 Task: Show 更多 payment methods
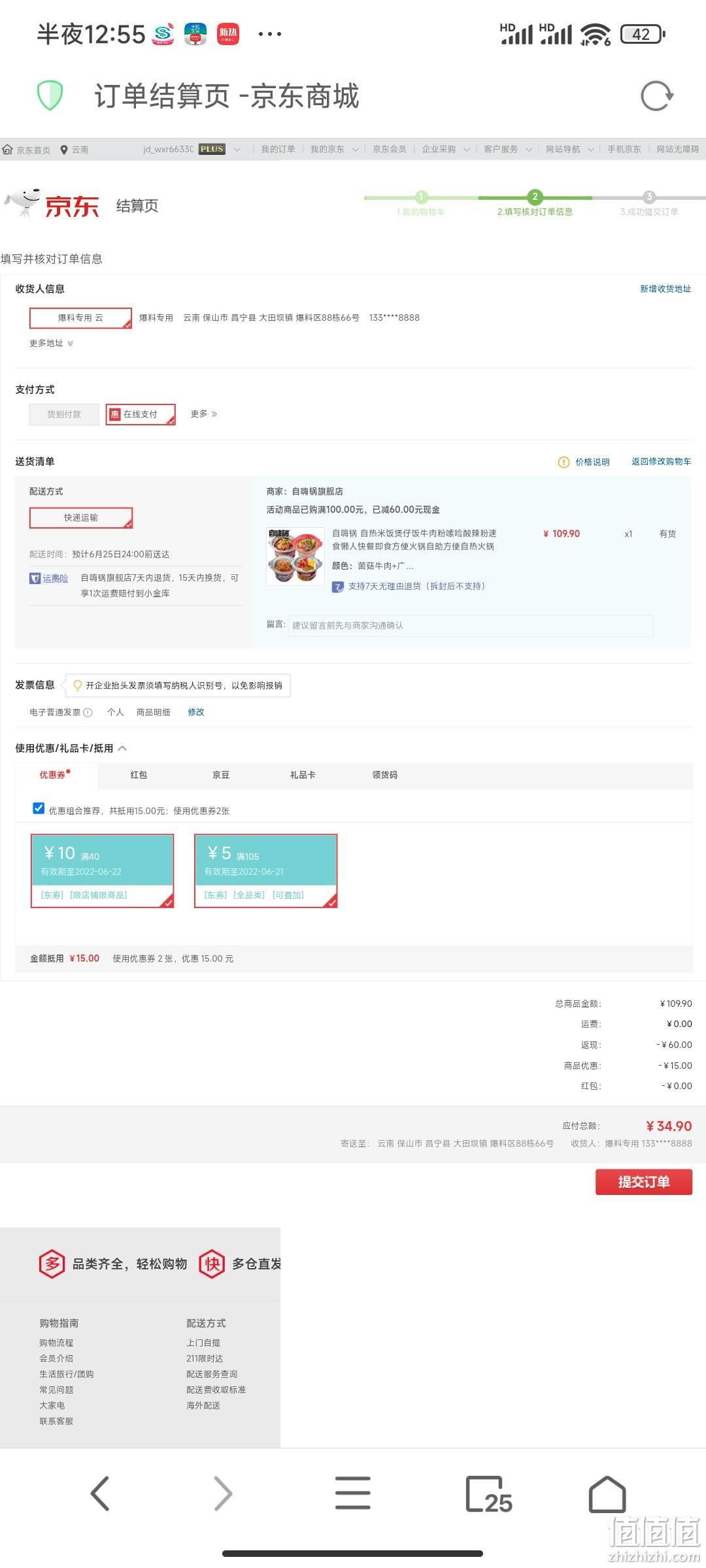pyautogui.click(x=204, y=414)
